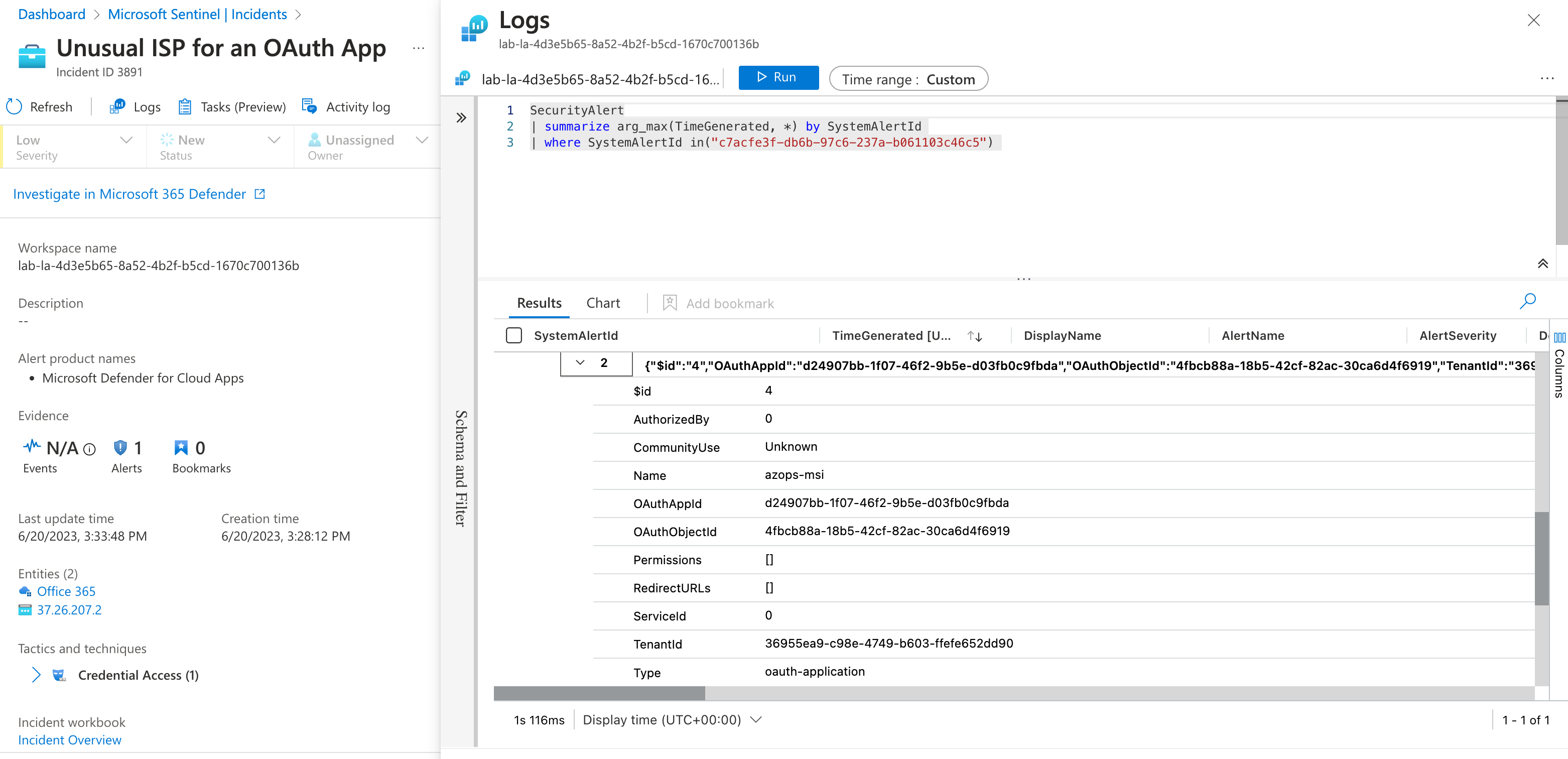The height and width of the screenshot is (759, 1568).
Task: Open 37.26.207.2 entity link
Action: (69, 610)
